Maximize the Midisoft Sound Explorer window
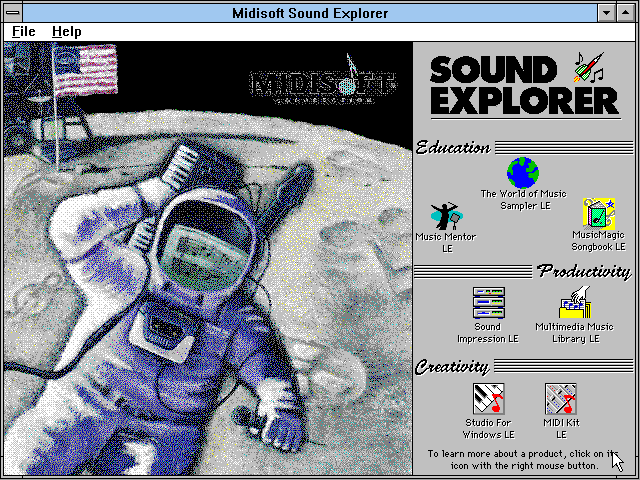 click(626, 13)
